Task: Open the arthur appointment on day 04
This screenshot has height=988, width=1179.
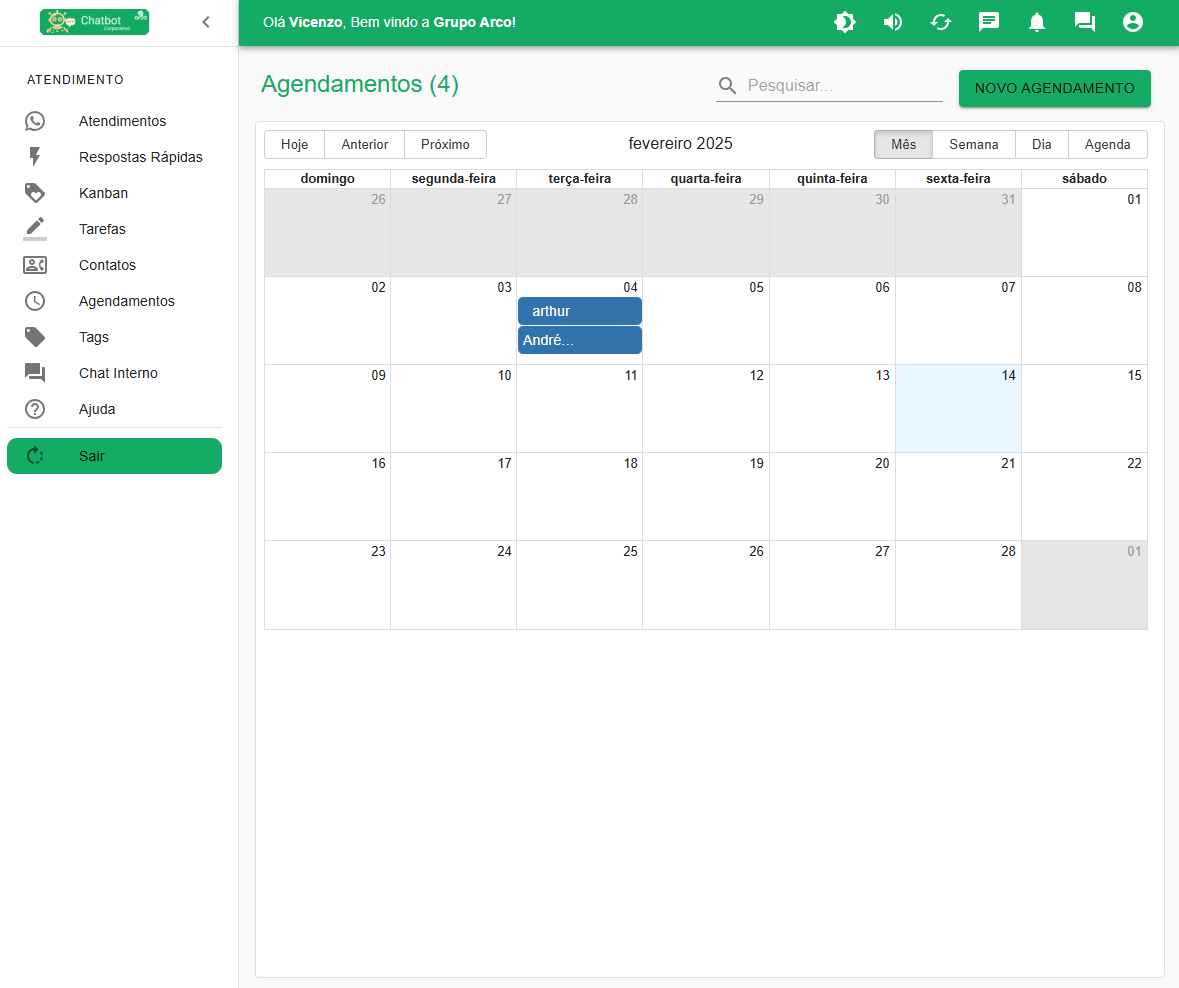Action: (579, 311)
